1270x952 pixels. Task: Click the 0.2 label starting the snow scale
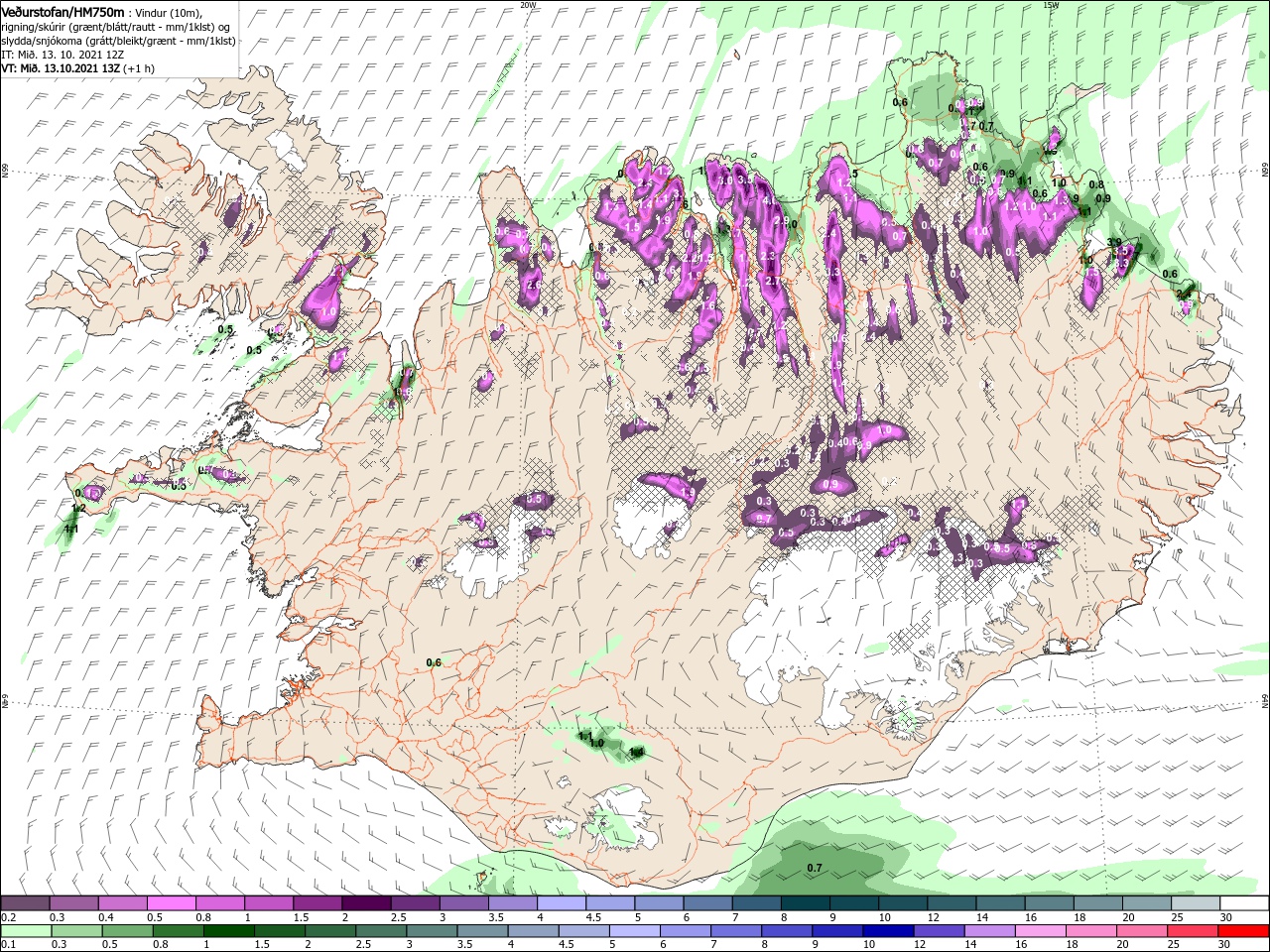(8, 917)
